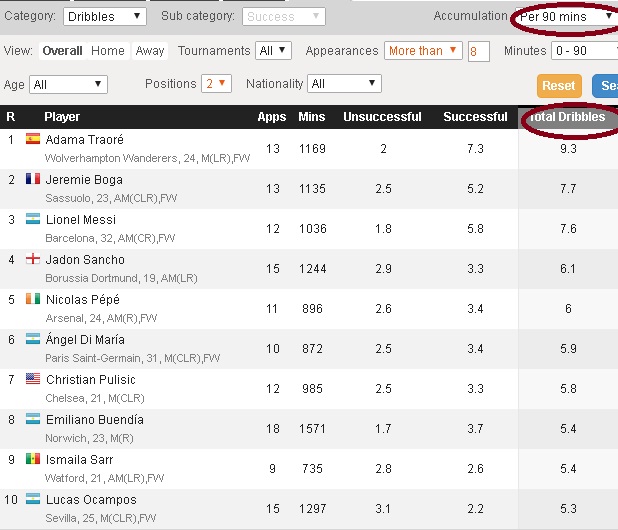Sort by the R rank column header
618x530 pixels.
point(11,117)
